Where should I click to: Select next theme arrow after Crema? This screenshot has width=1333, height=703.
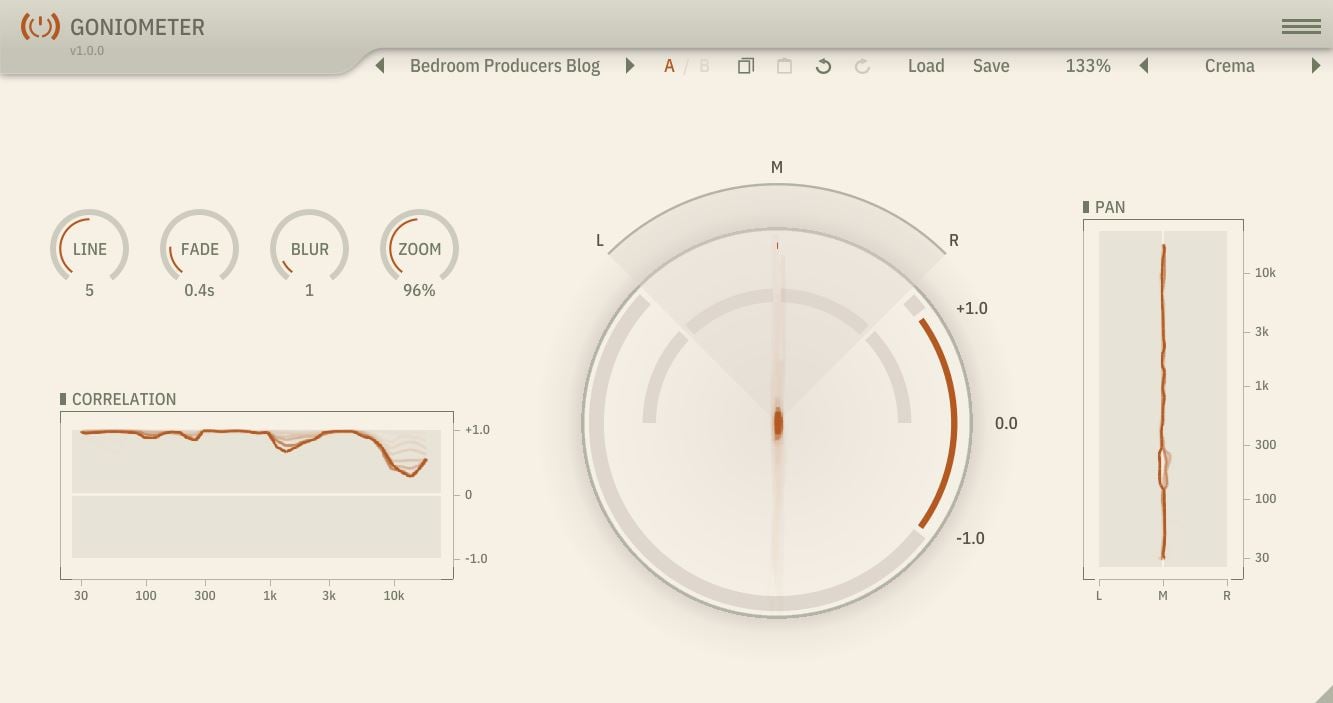[1316, 66]
